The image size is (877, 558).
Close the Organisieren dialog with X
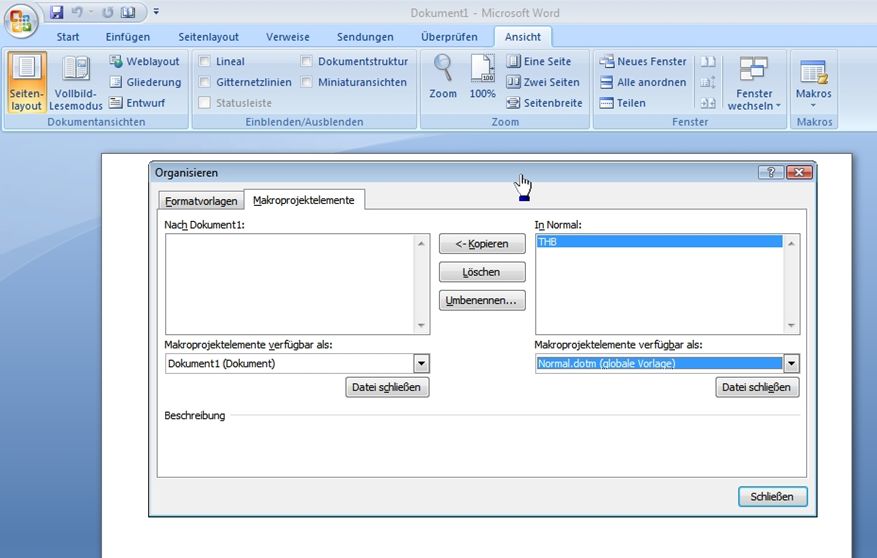tap(799, 172)
